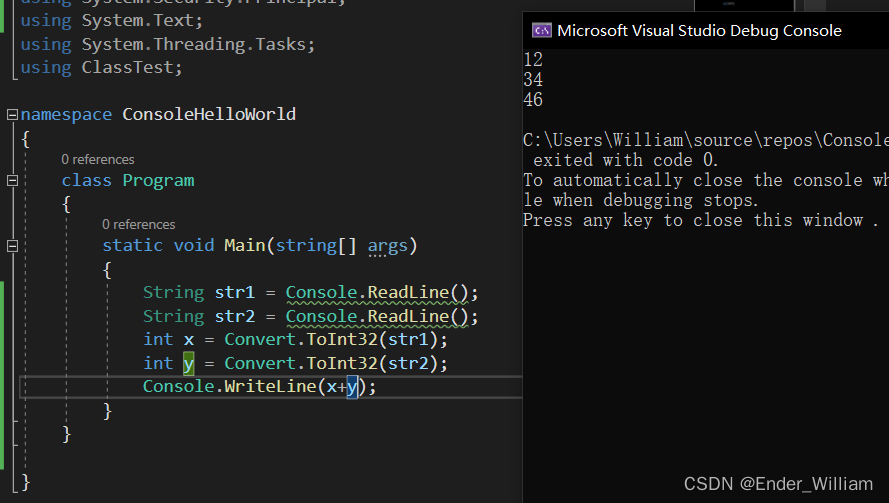Click the args parameter in Main signature
This screenshot has height=503, width=889.
(387, 246)
